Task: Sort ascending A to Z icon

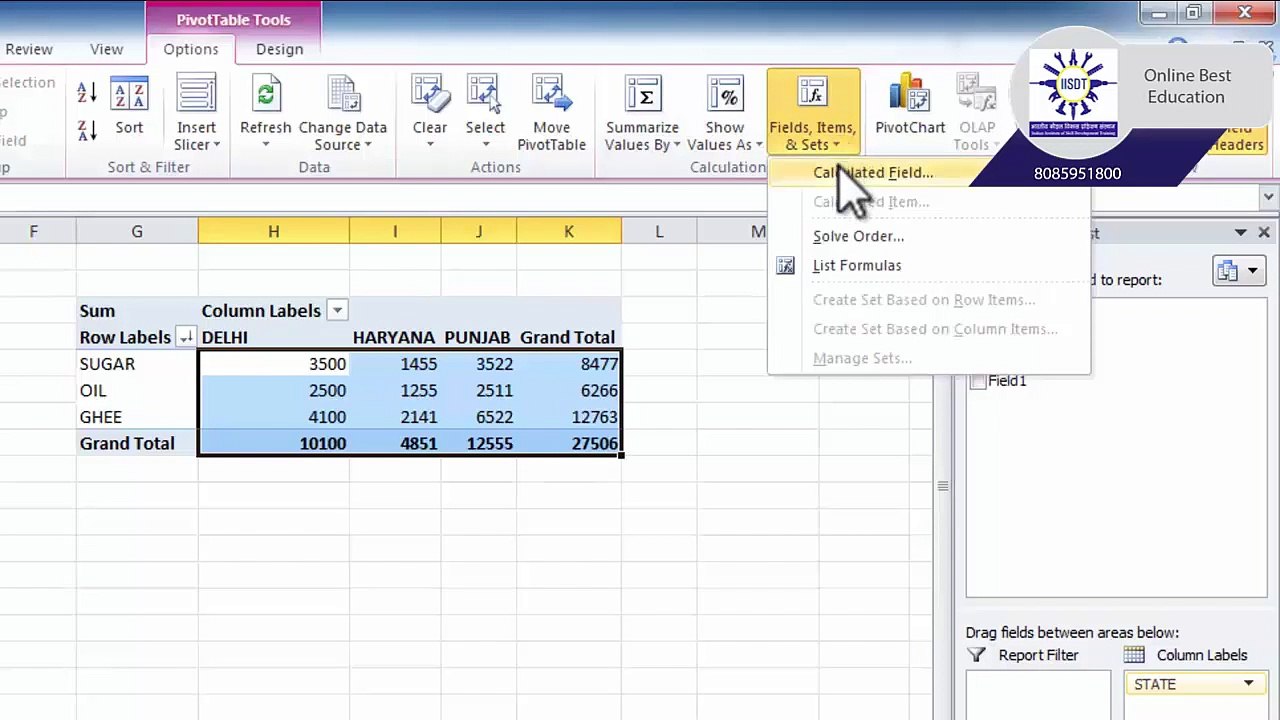Action: point(87,93)
